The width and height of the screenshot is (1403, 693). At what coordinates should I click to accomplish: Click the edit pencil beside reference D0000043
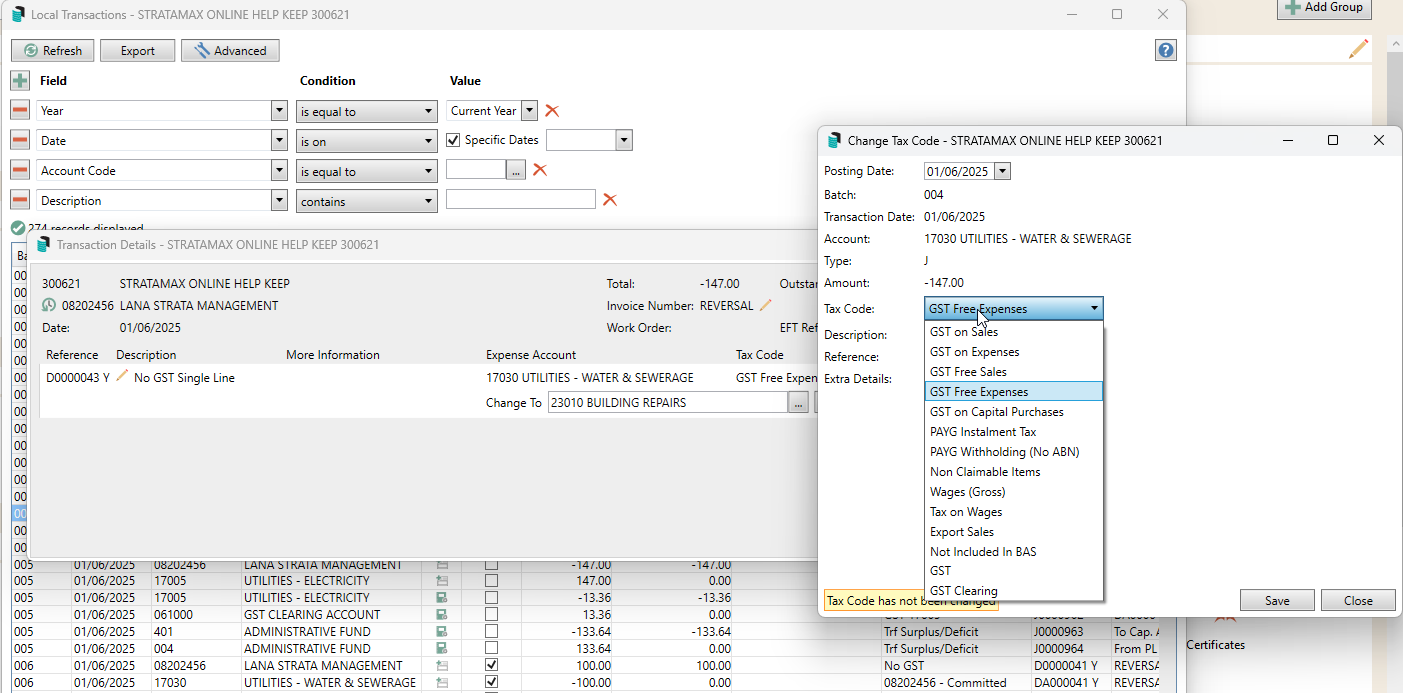pos(123,377)
